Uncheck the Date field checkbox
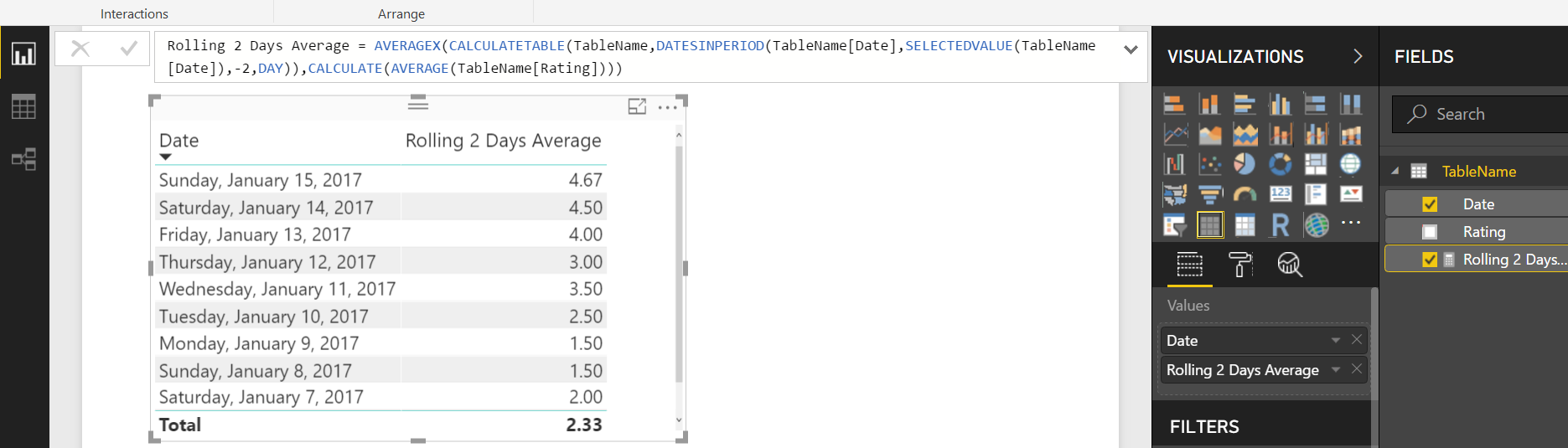The height and width of the screenshot is (448, 1568). [x=1430, y=204]
